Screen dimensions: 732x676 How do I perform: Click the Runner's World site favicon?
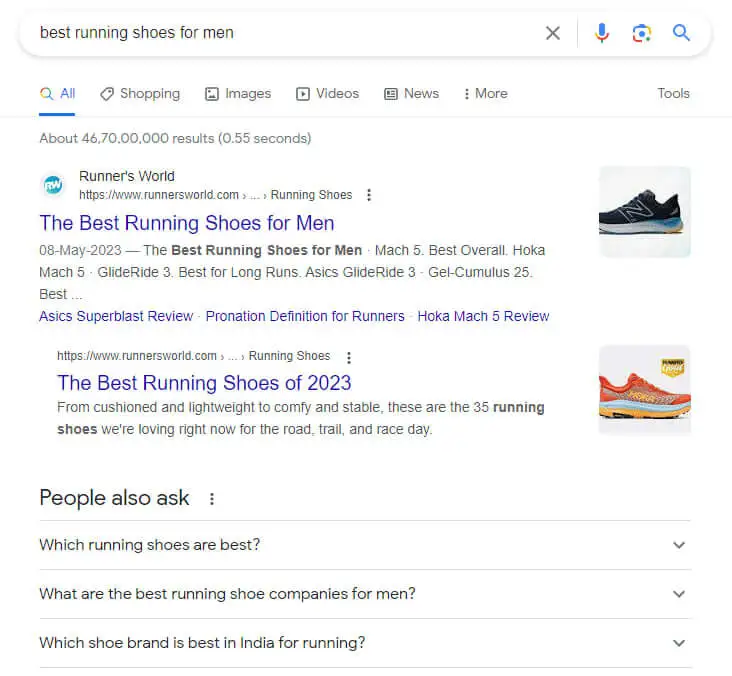[53, 186]
